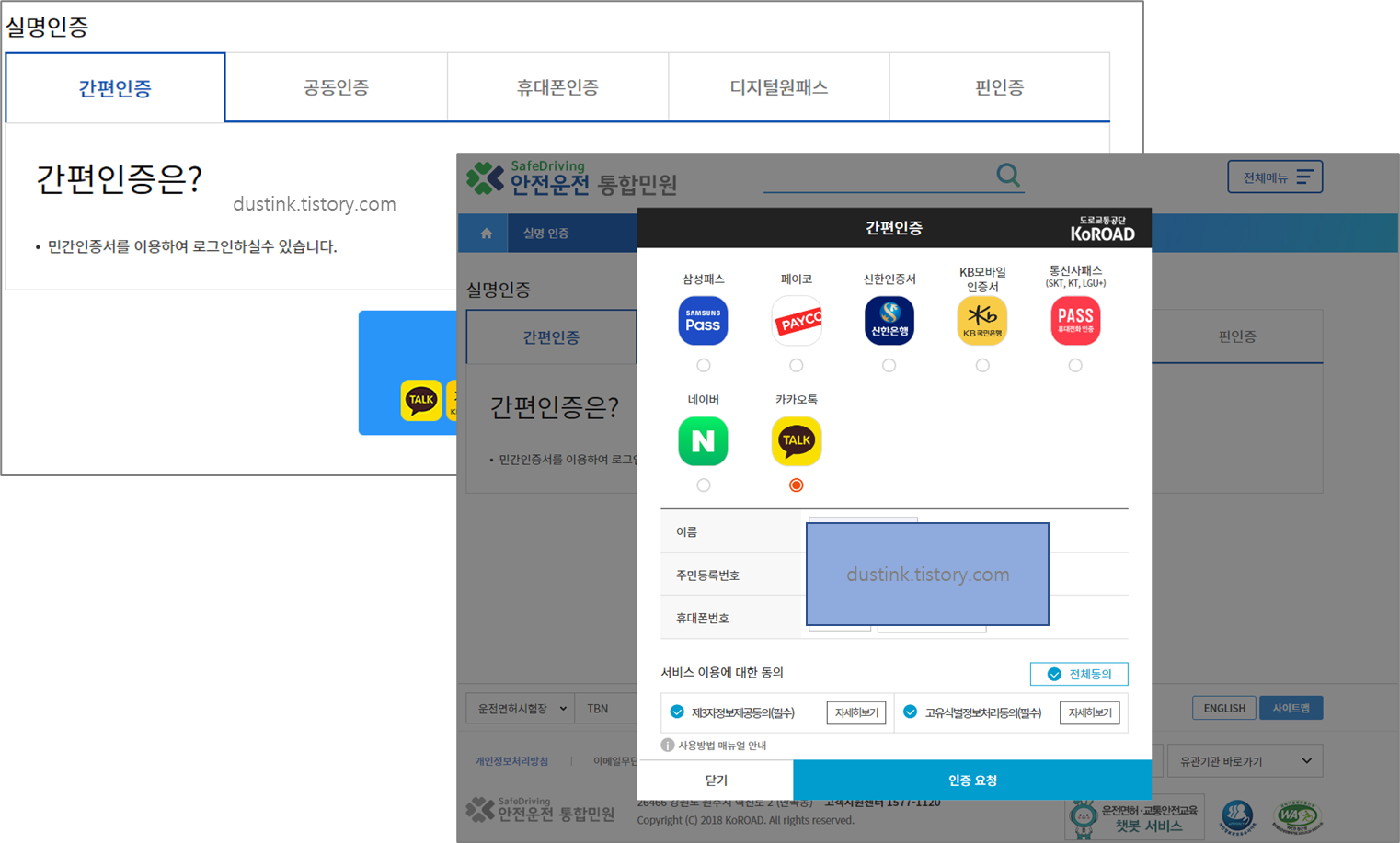Open the 안전운전 통합민원 header logo

571,178
